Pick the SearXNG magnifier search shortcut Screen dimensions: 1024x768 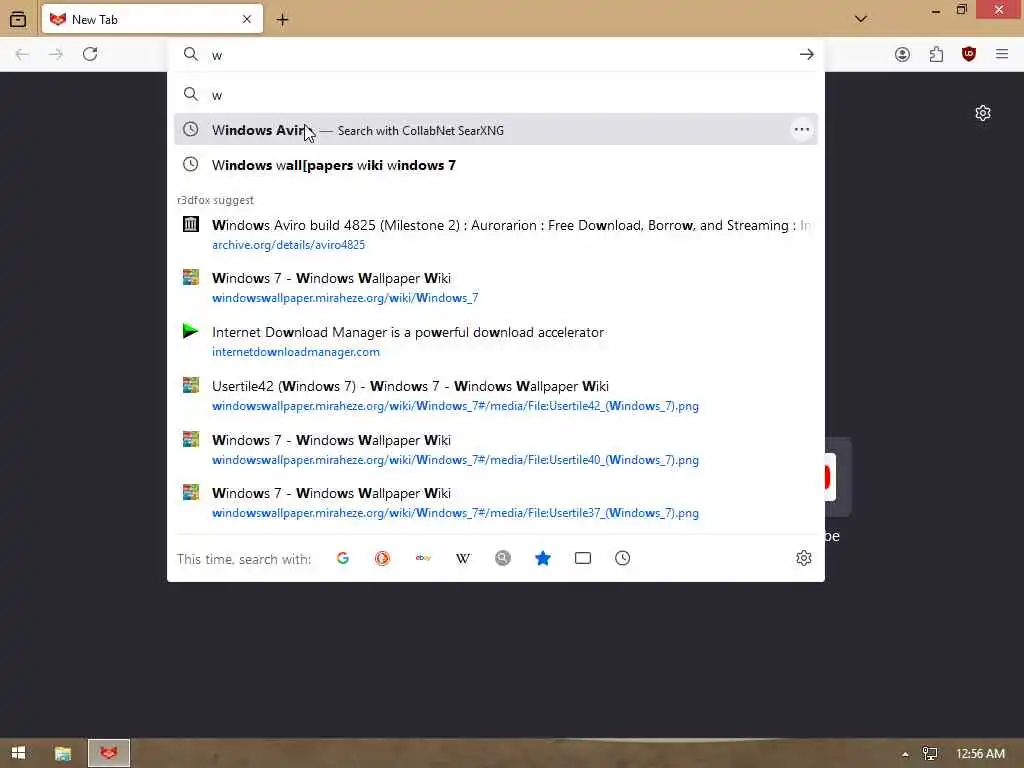[x=503, y=558]
